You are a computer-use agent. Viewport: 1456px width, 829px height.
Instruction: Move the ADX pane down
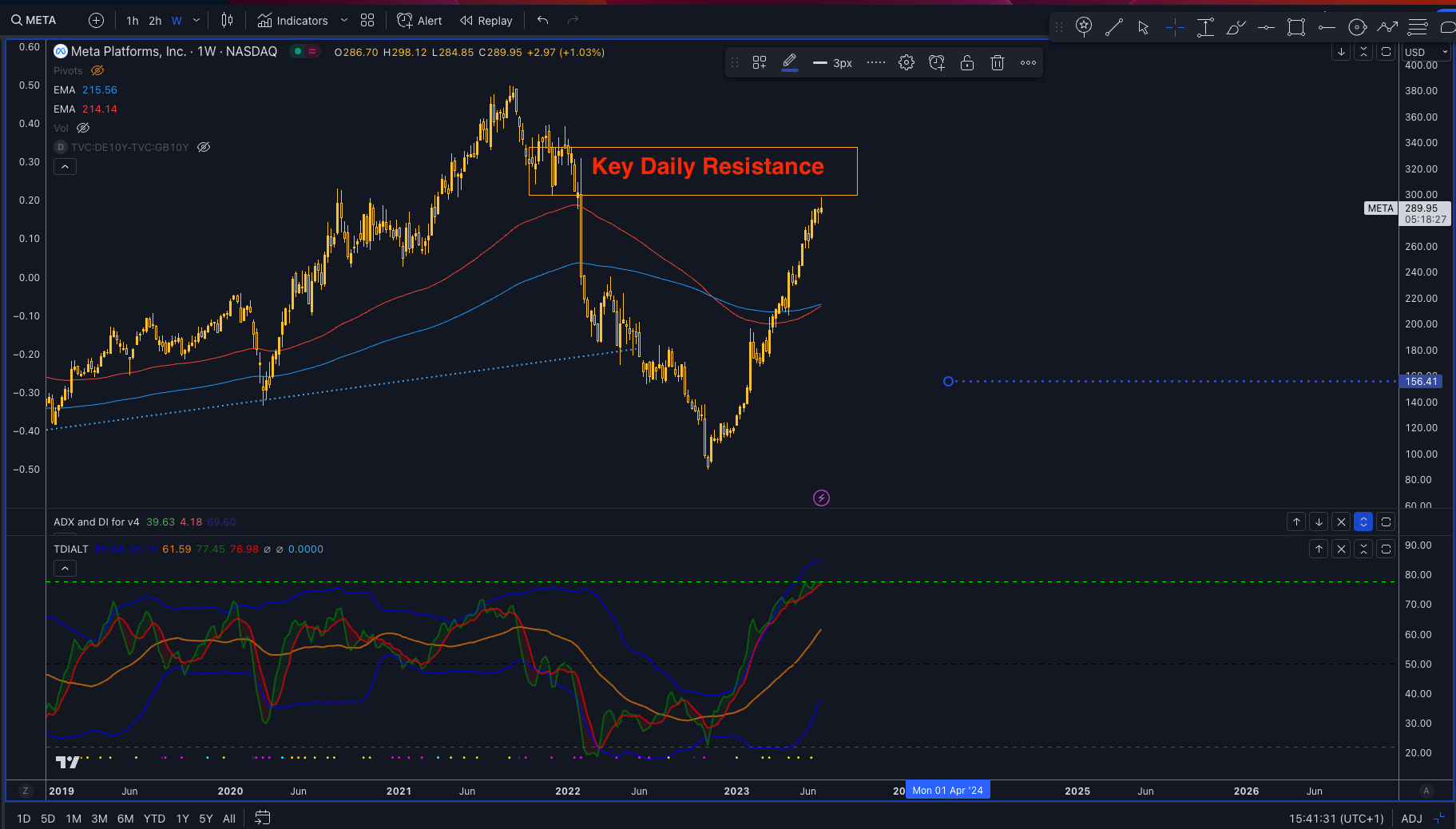coord(1319,522)
